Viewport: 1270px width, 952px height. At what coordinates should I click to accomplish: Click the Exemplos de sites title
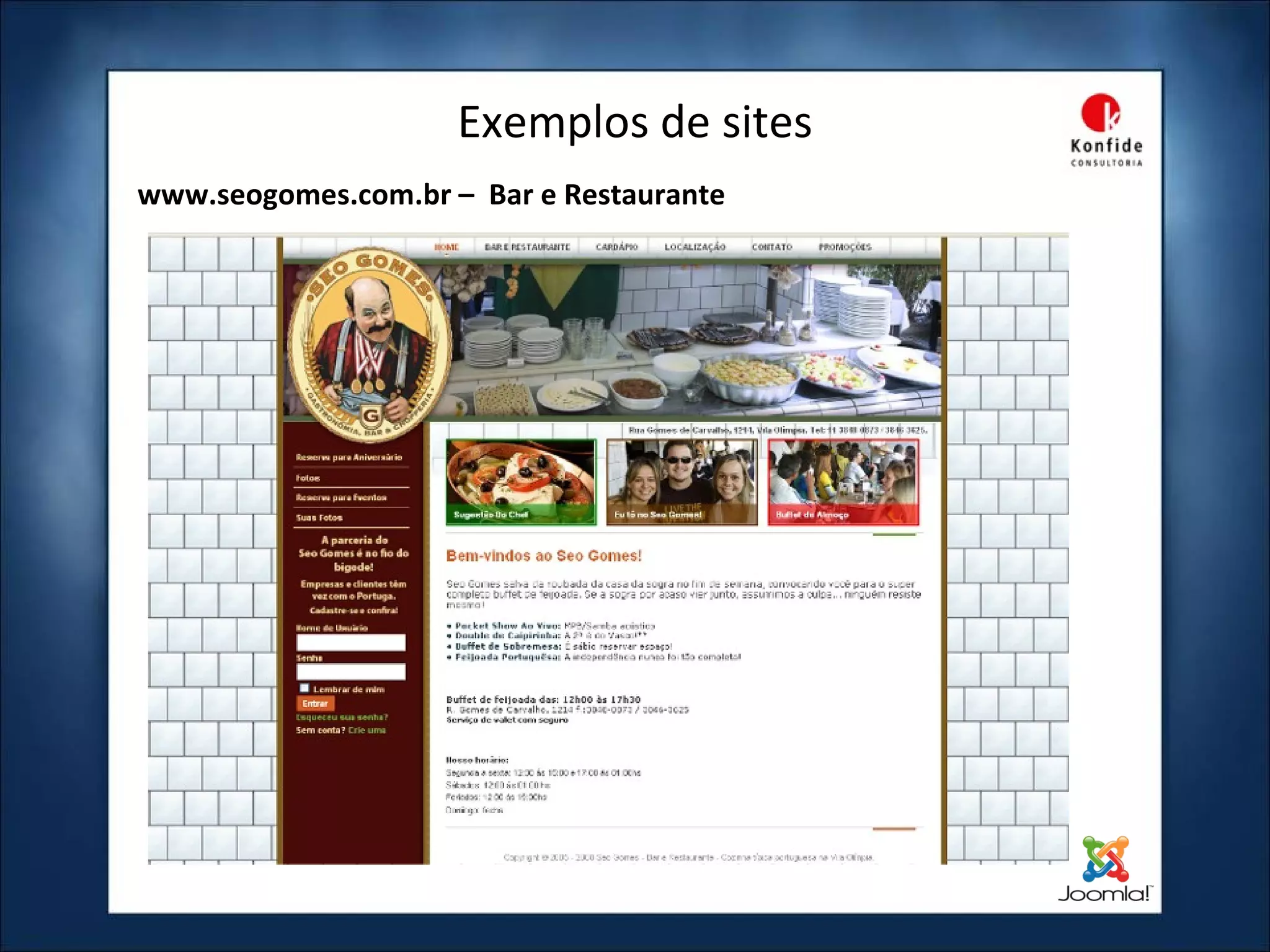coord(635,122)
